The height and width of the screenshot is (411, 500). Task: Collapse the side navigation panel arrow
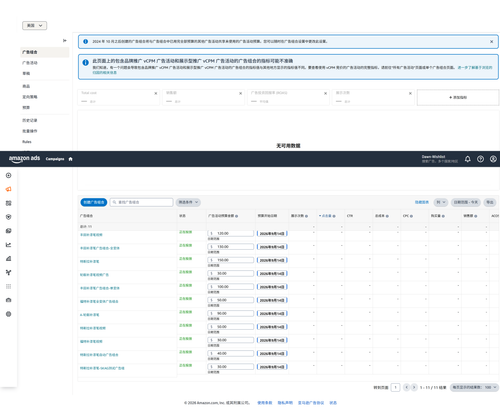pyautogui.click(x=65, y=41)
